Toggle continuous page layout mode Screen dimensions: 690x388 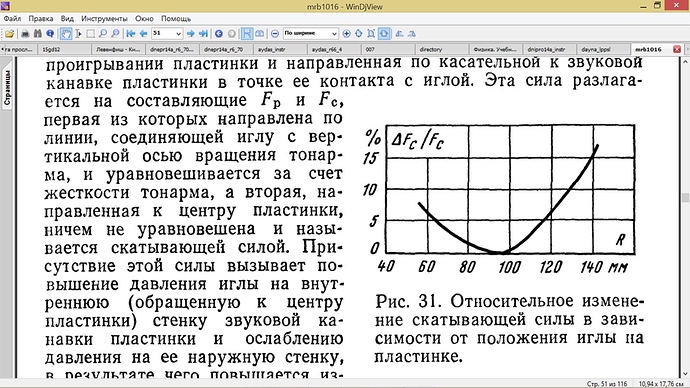tap(247, 33)
